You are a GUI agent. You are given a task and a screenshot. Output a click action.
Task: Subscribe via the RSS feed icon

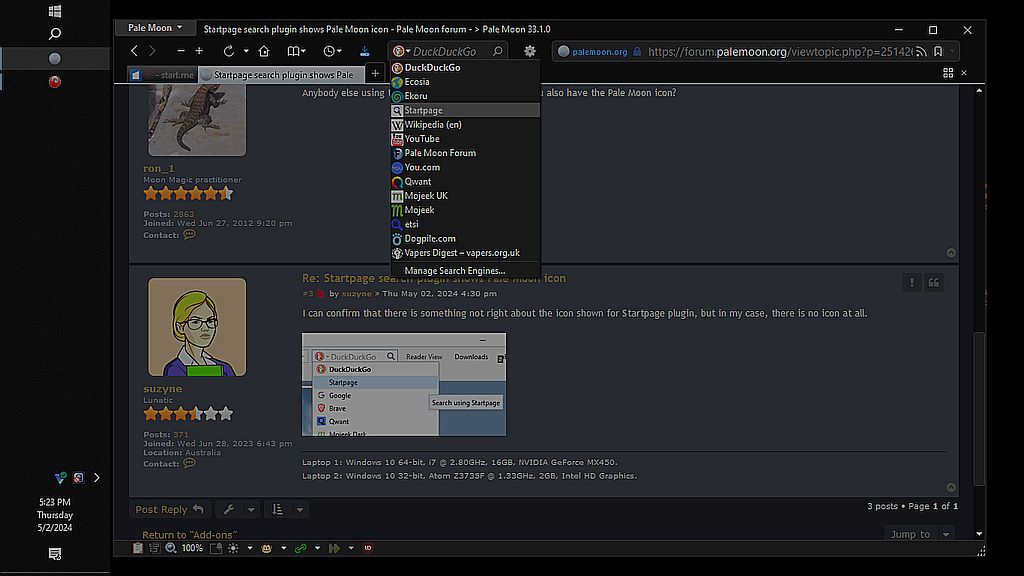tap(921, 51)
